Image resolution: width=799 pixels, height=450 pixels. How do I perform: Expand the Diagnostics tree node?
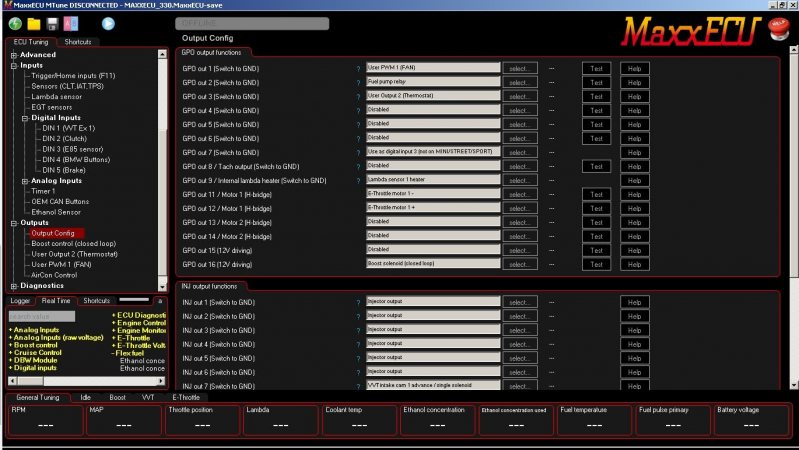[x=14, y=286]
